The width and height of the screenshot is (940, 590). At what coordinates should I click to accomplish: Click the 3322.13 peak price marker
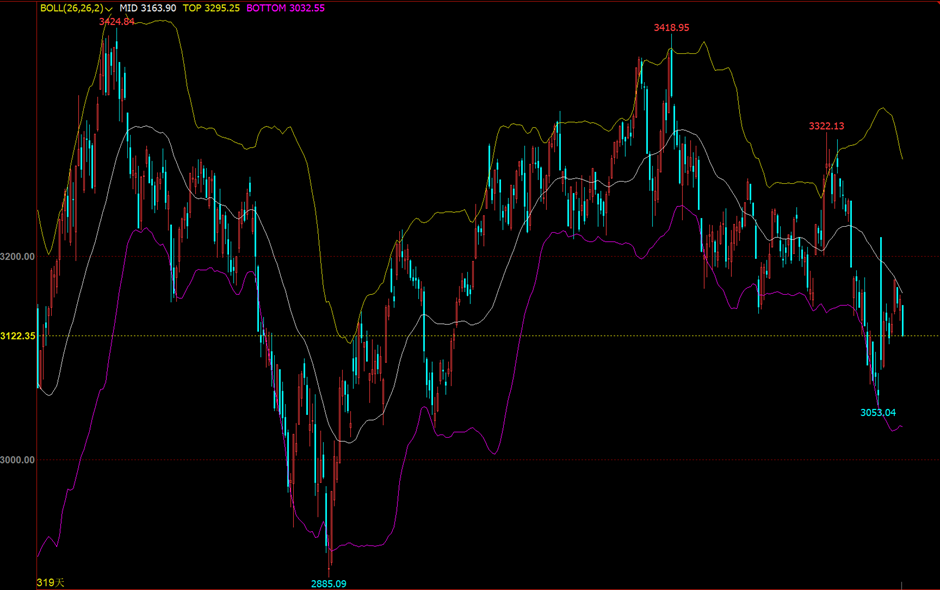(827, 126)
